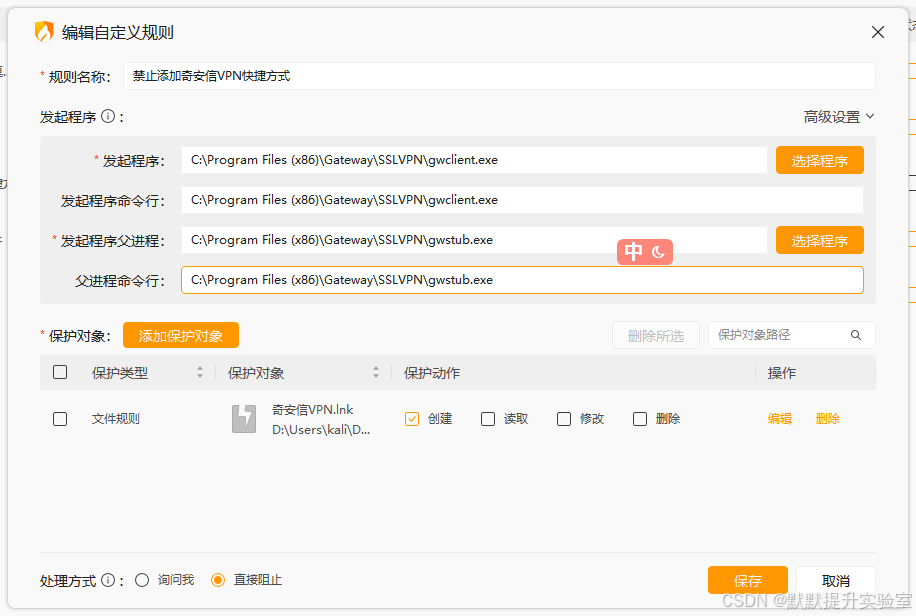Click the 文件规则 type cell
Screen dimensions: 916x616
(x=116, y=419)
